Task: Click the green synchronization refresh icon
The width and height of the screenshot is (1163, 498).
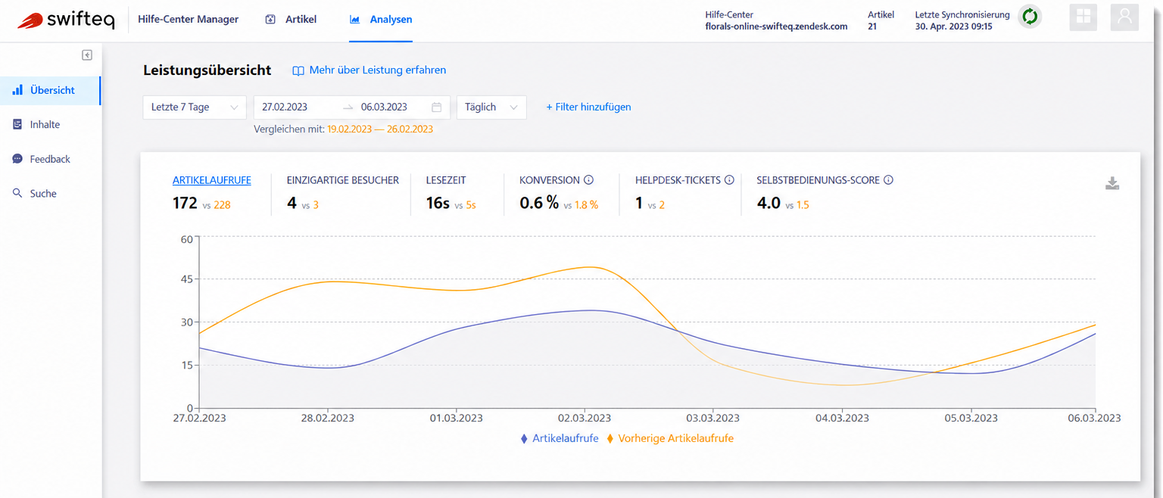Action: (x=1029, y=16)
